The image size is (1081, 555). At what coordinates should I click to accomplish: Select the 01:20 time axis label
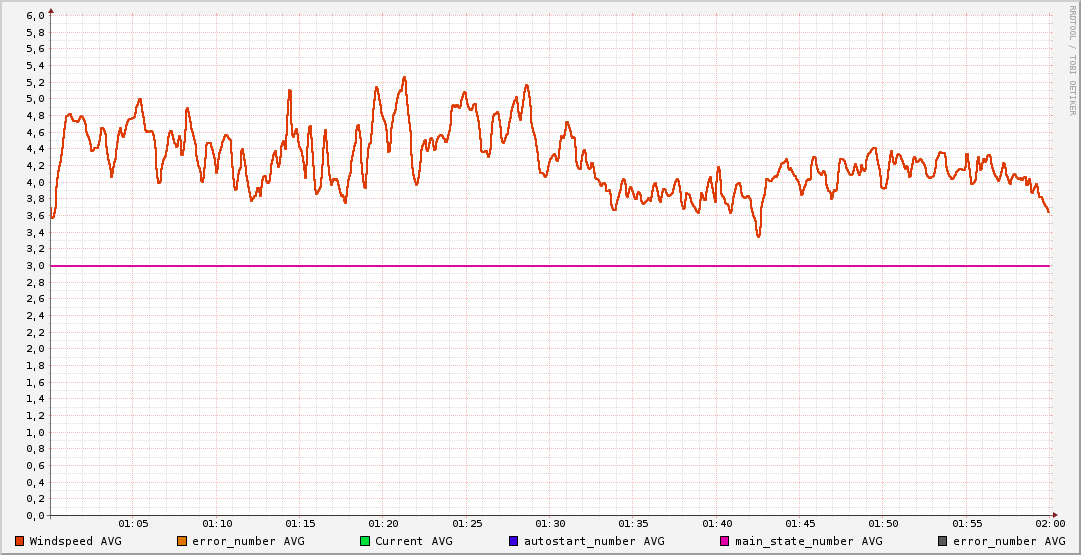[384, 524]
